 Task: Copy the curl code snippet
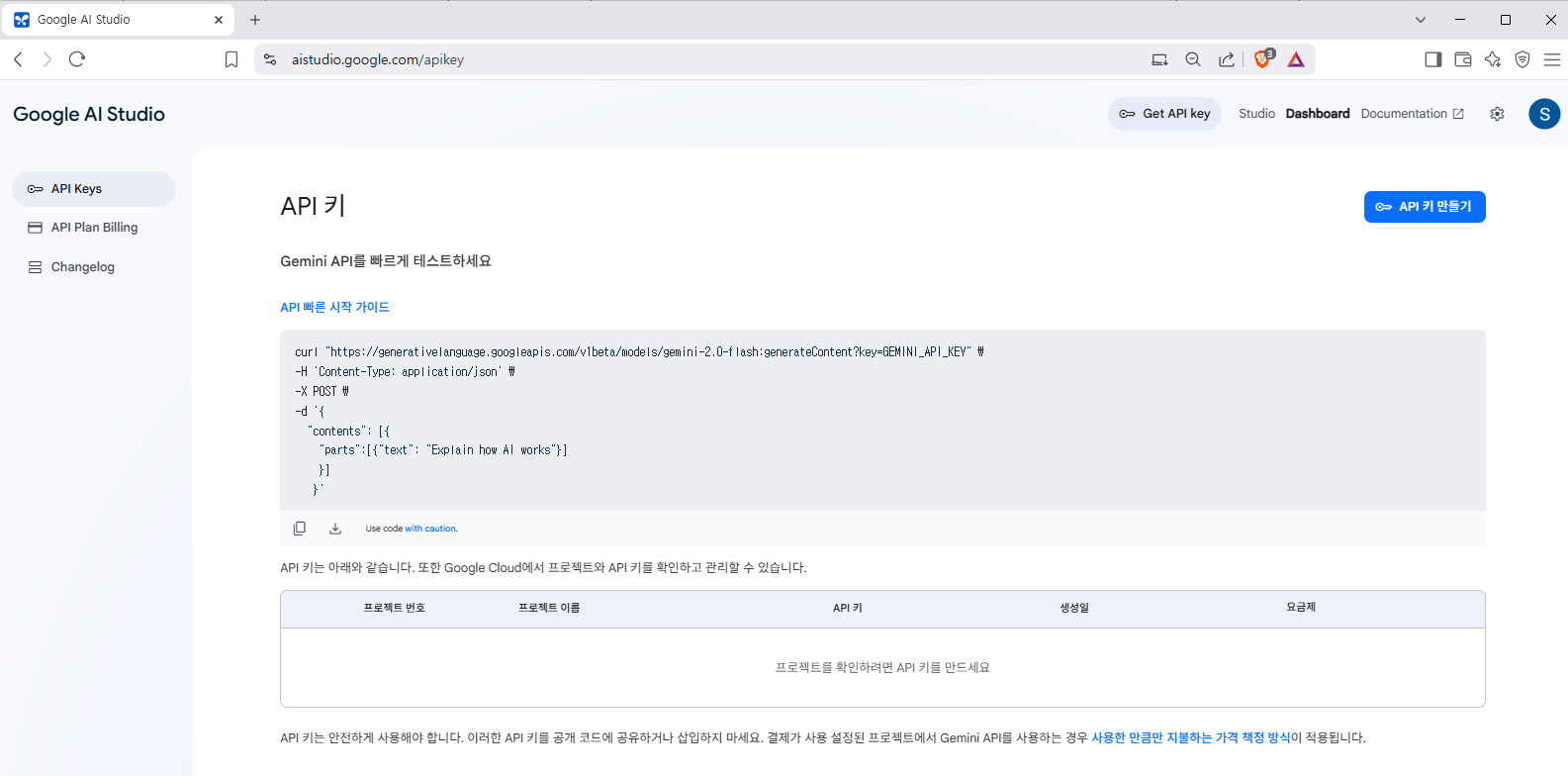(x=300, y=529)
